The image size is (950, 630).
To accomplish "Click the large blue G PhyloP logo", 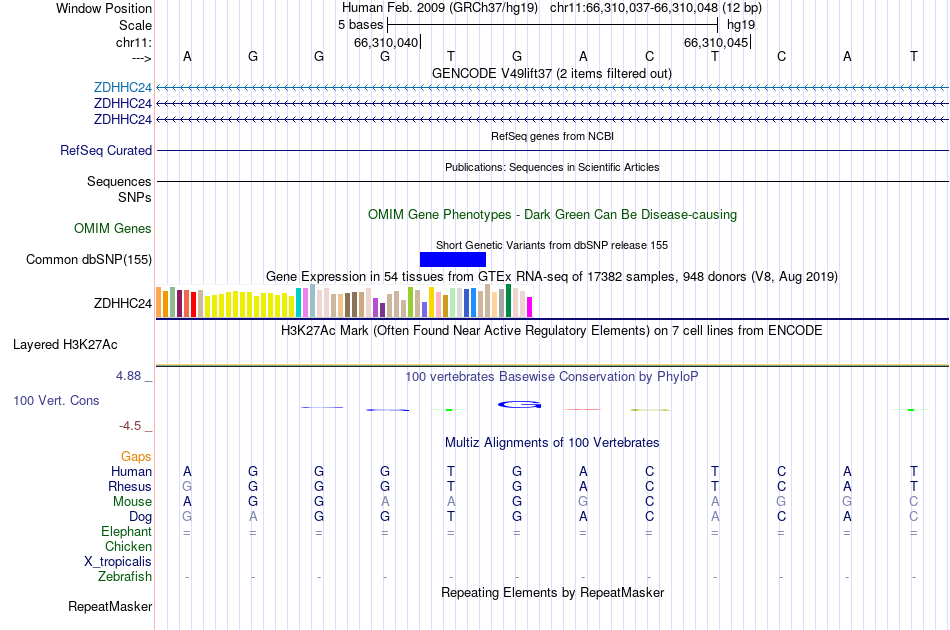I will 519,405.
